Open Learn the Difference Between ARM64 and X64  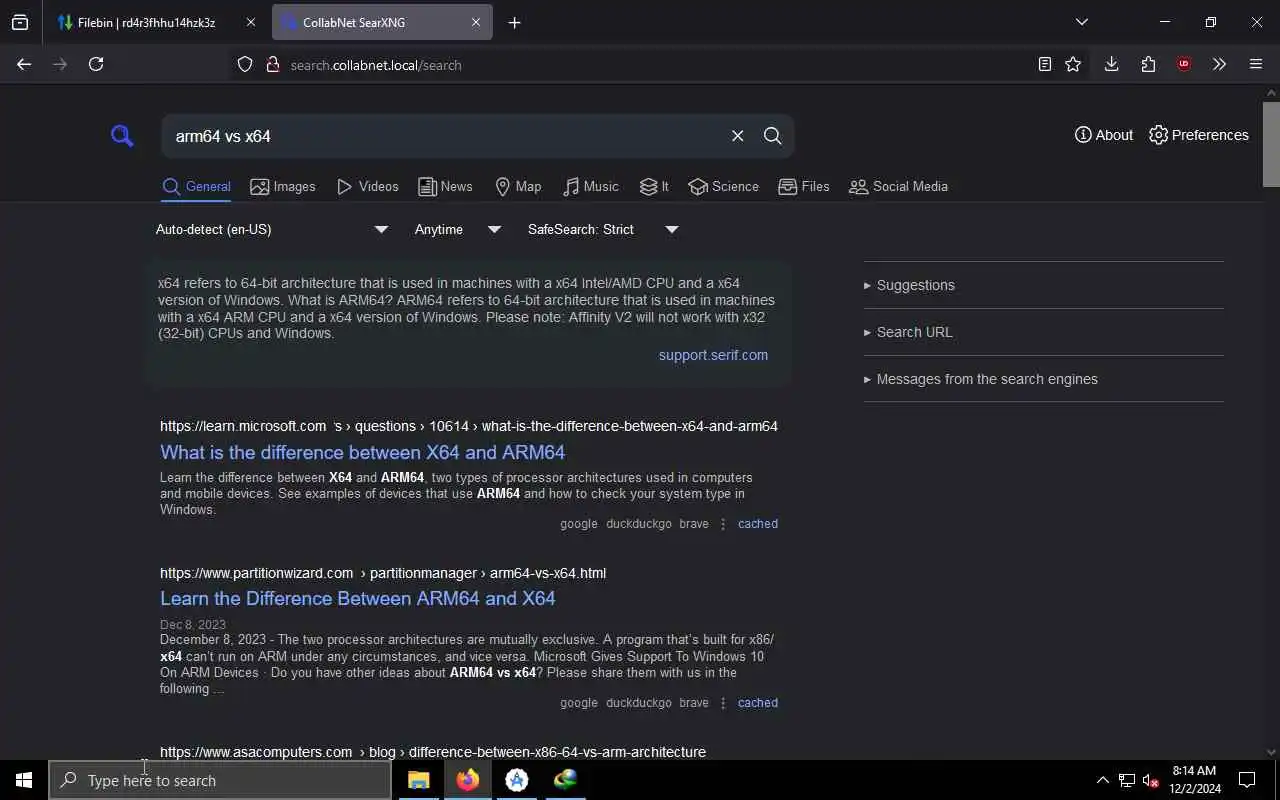(x=357, y=598)
